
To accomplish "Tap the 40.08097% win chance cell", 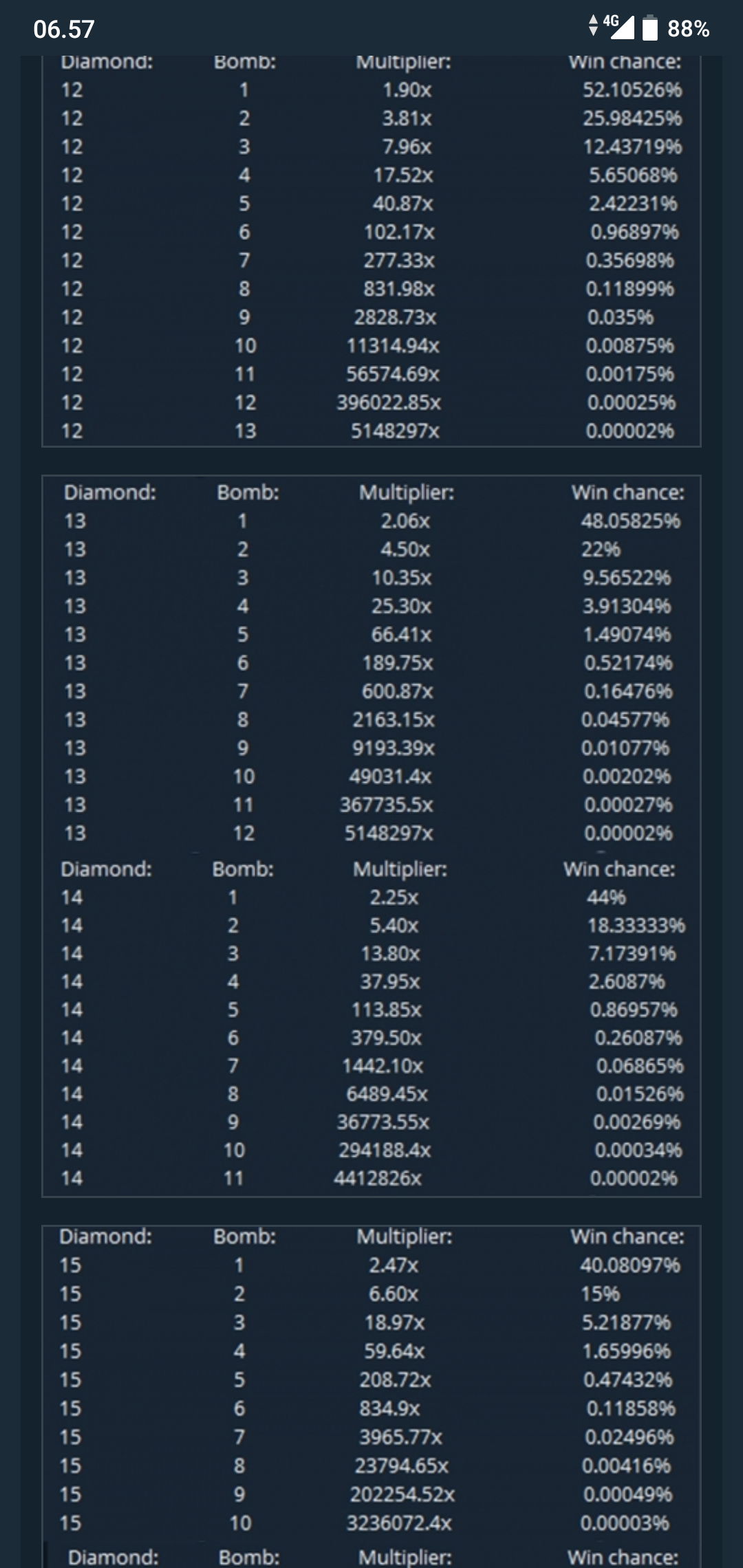I will click(x=629, y=1265).
